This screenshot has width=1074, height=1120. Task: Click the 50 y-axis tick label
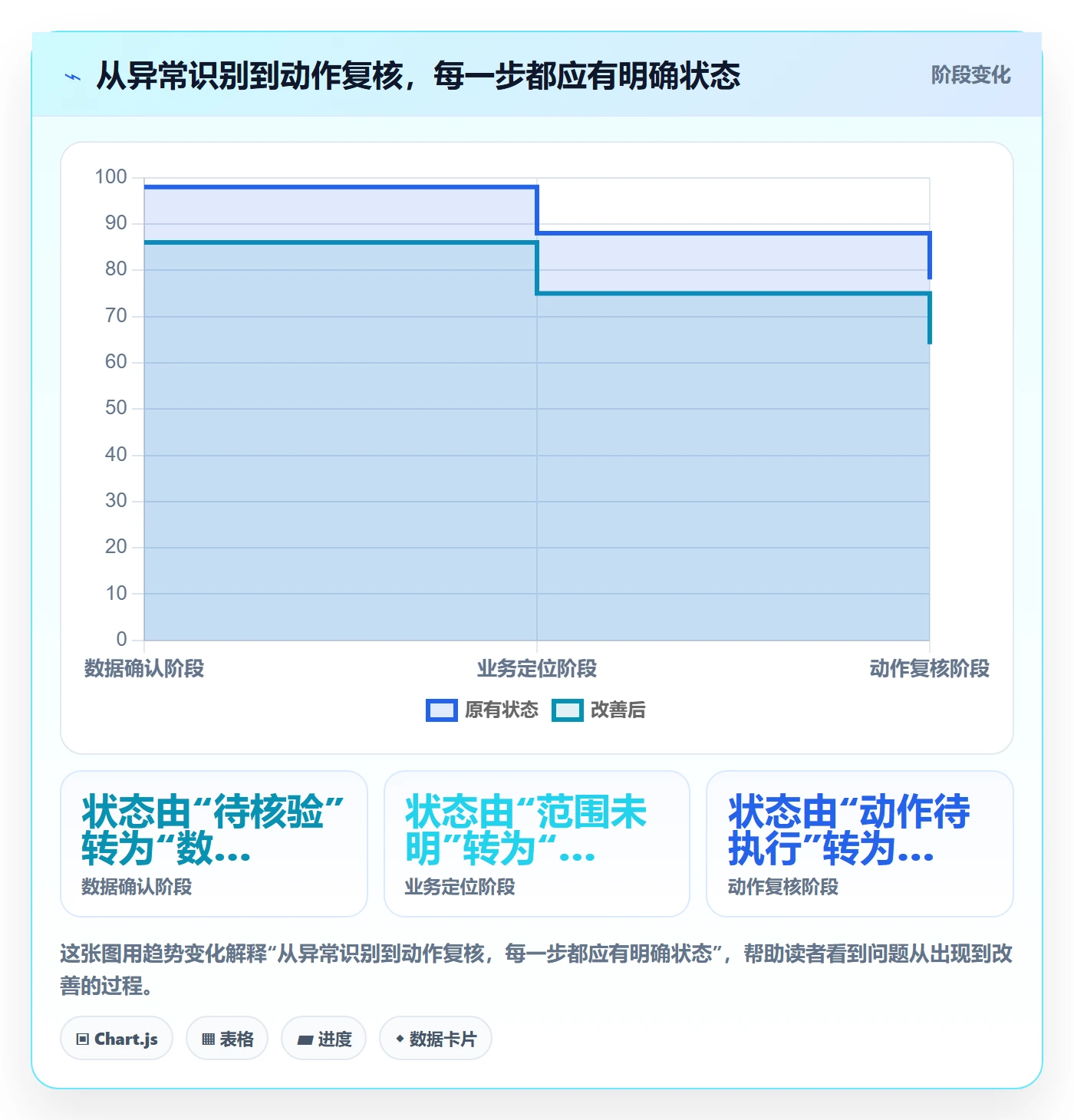point(116,408)
